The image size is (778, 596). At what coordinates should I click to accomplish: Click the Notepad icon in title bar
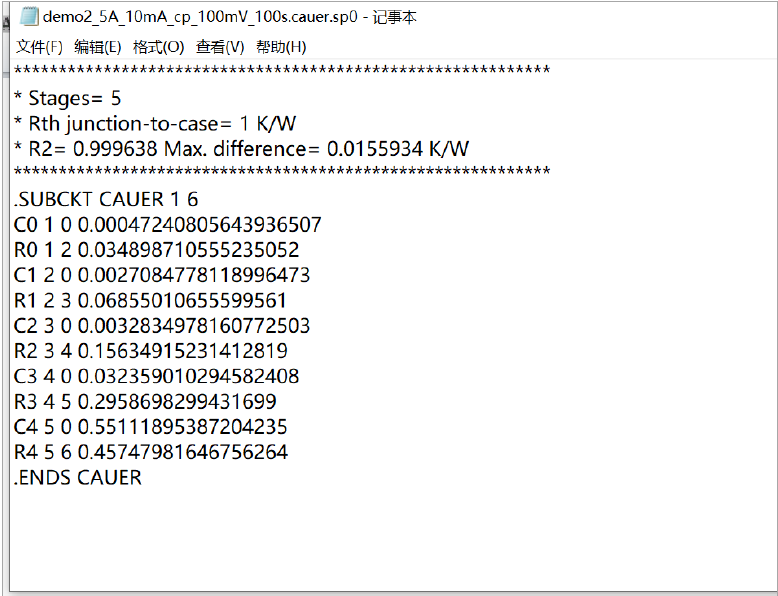pos(29,17)
